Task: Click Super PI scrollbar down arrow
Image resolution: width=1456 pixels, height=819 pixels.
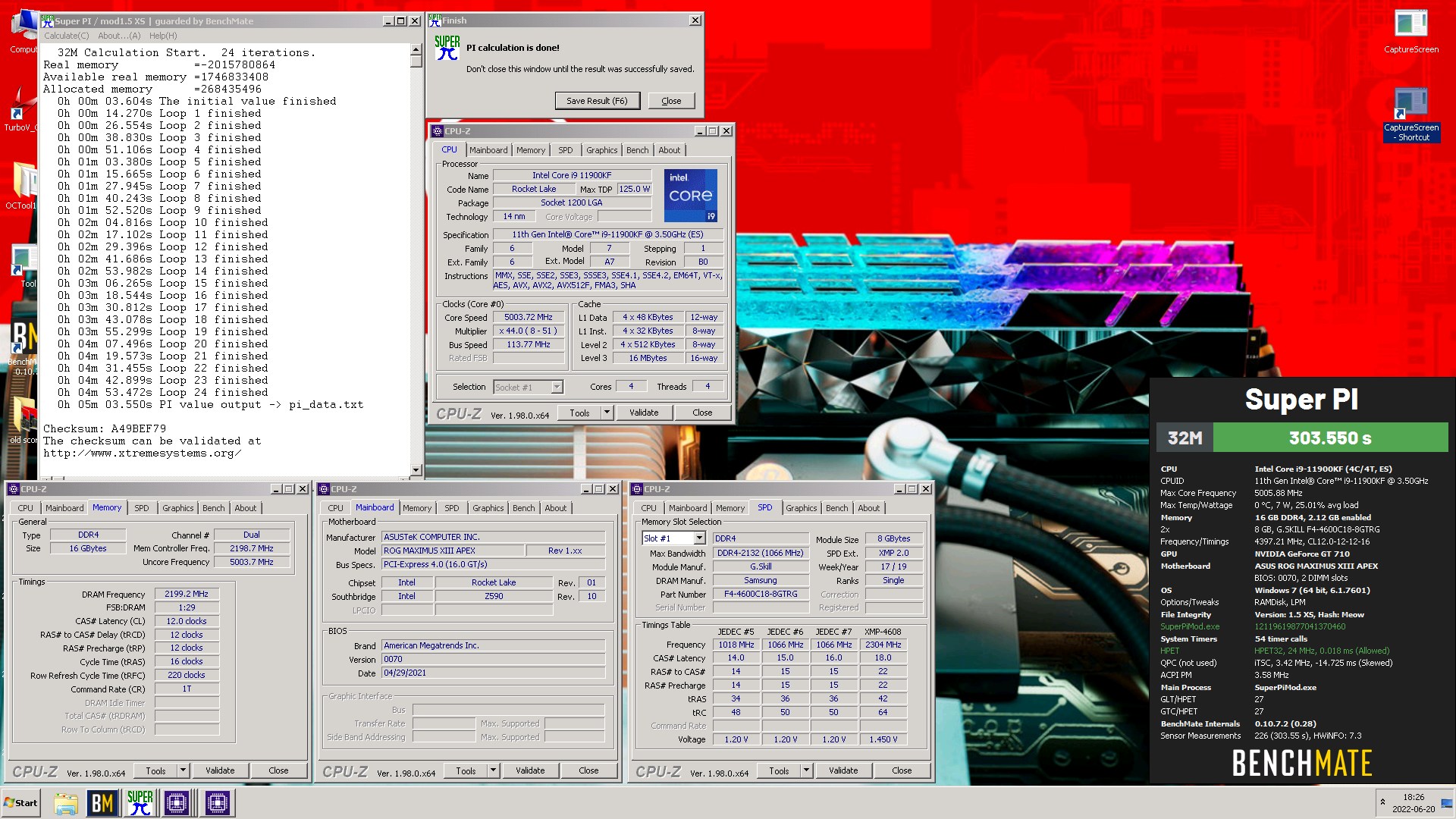Action: point(416,470)
